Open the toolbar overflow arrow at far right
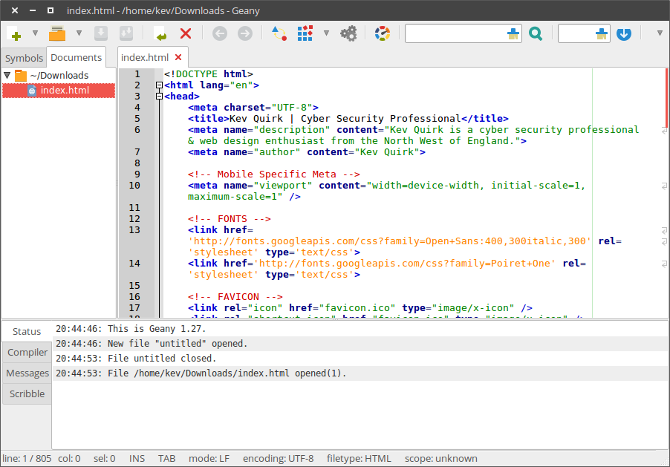 pyautogui.click(x=659, y=33)
